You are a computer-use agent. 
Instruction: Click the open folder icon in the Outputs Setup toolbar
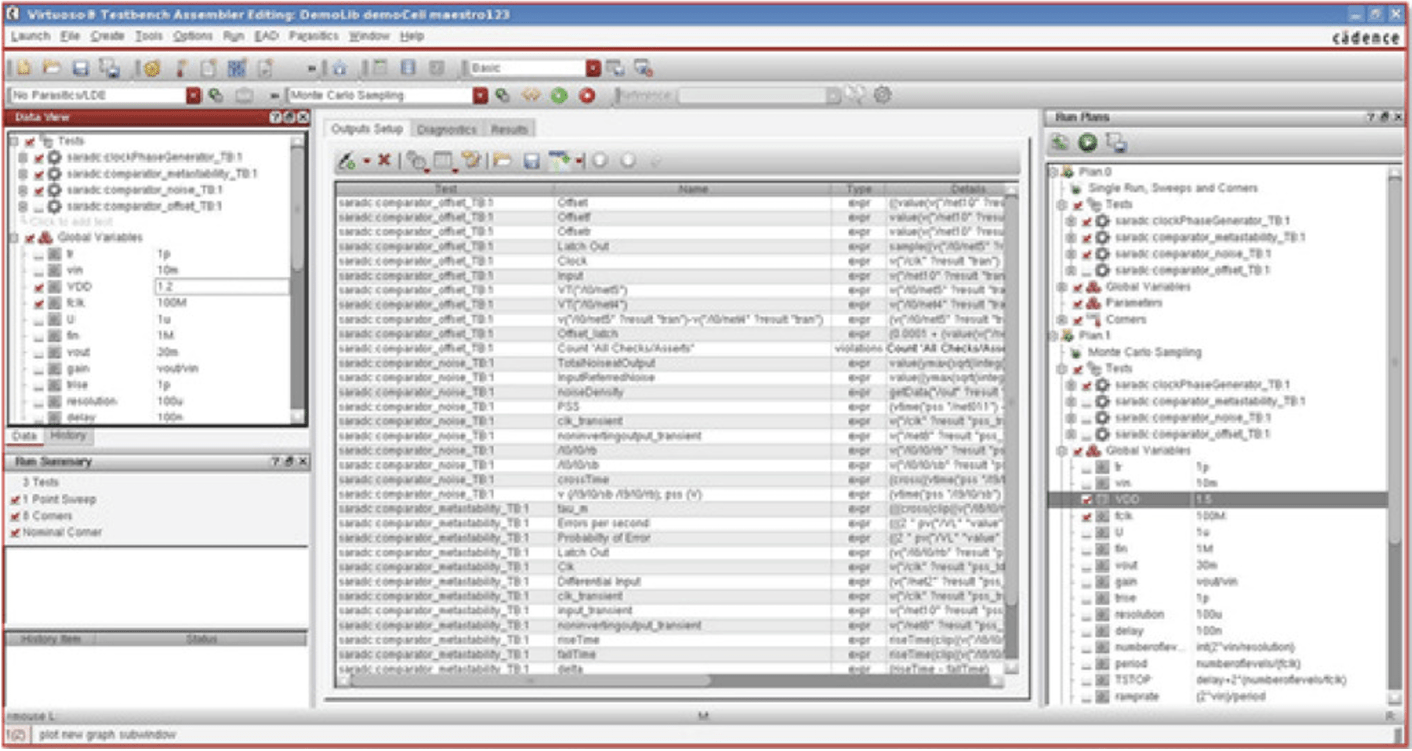click(503, 160)
